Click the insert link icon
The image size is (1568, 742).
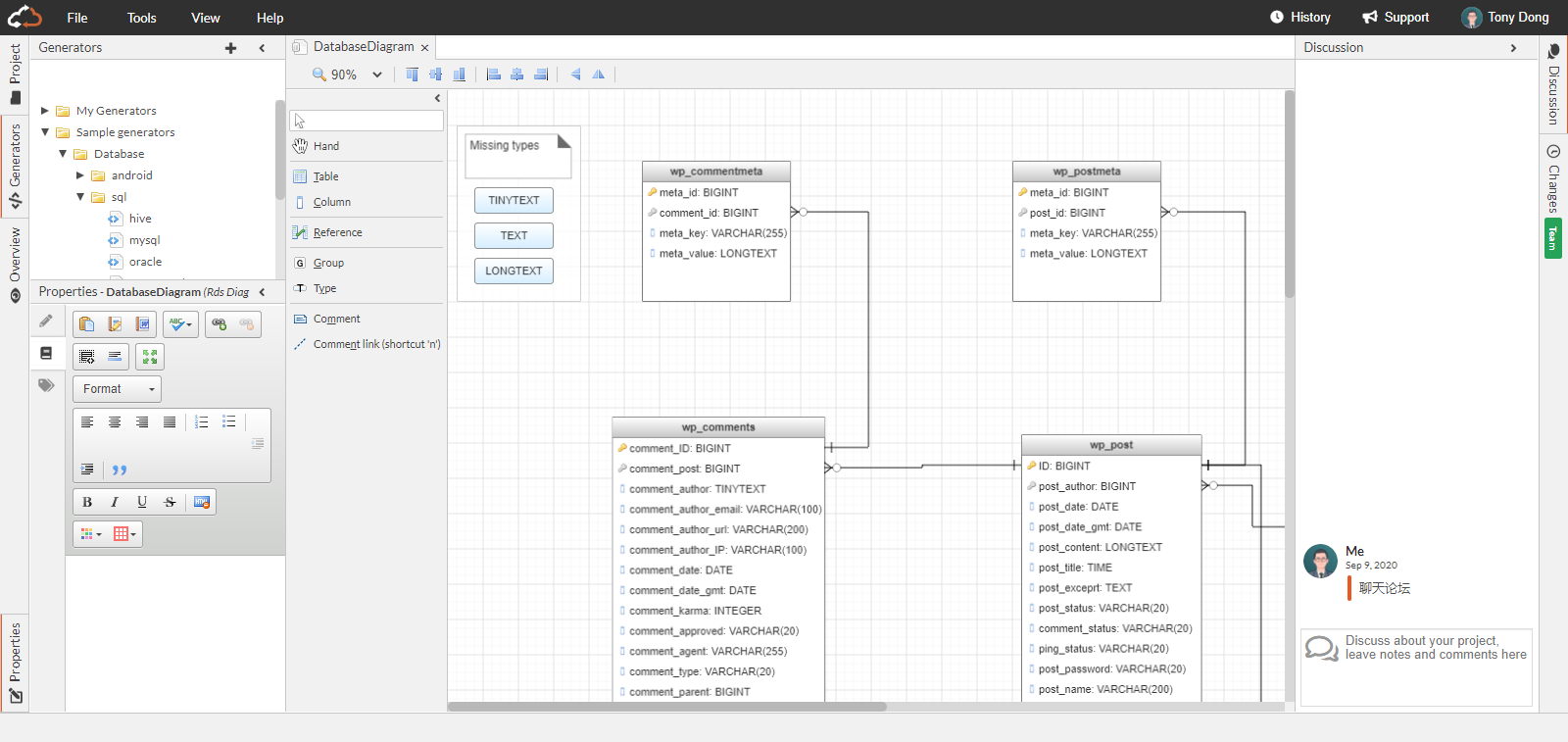tap(219, 324)
